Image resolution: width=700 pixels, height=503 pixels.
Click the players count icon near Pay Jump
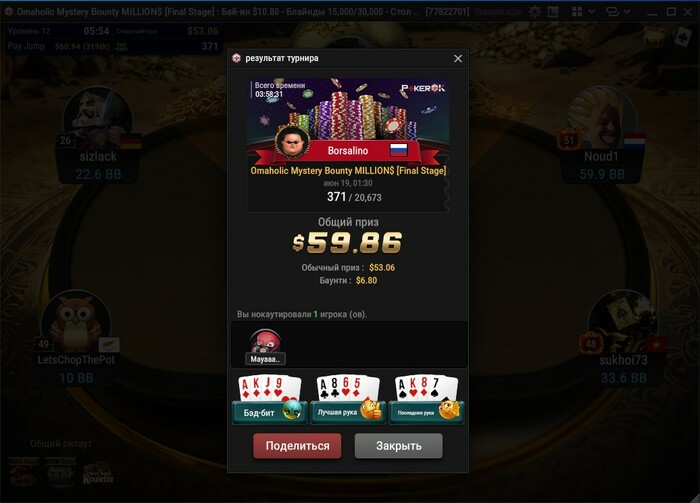pos(121,46)
